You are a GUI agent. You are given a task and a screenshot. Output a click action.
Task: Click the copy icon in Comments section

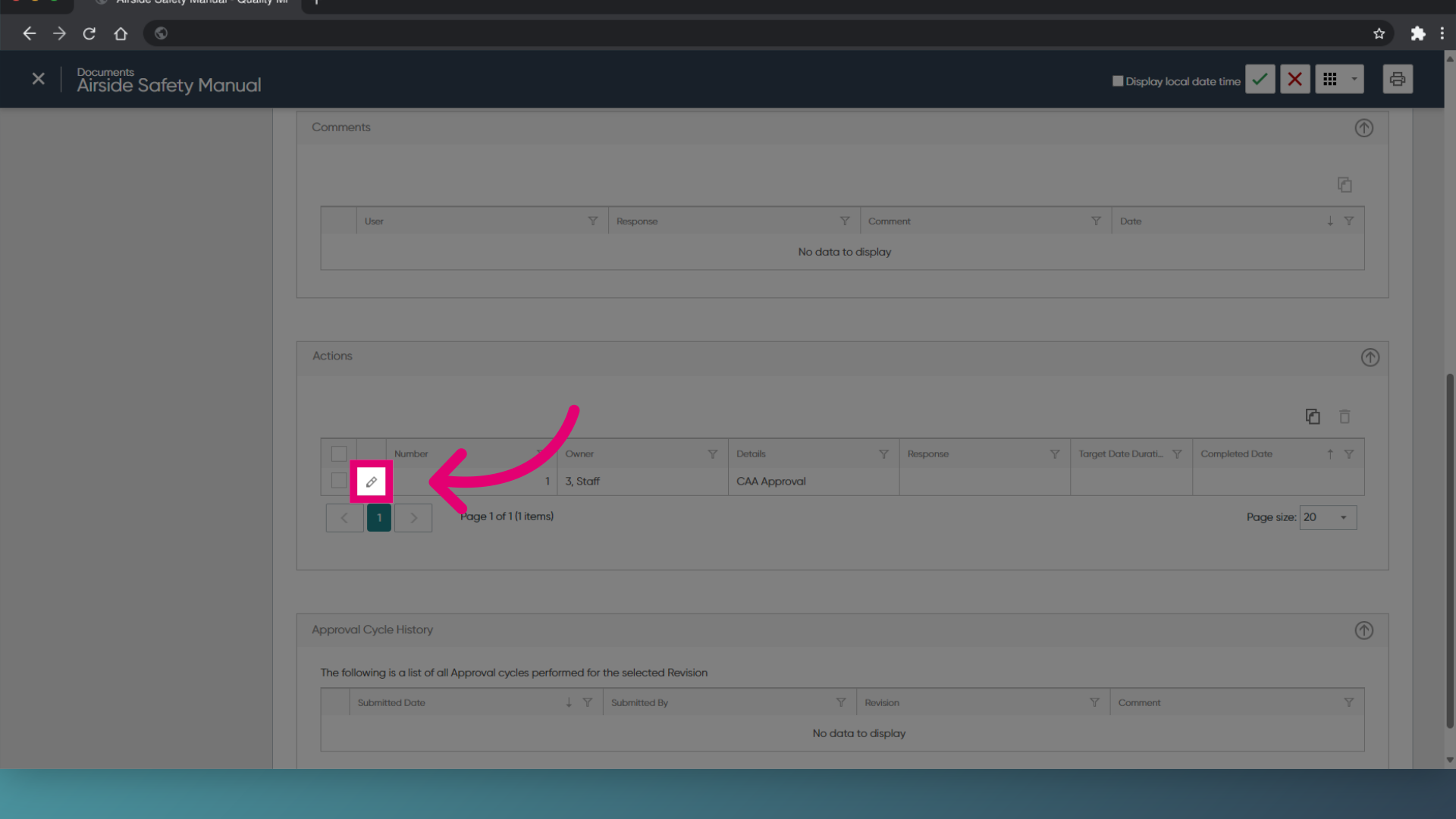(x=1345, y=185)
